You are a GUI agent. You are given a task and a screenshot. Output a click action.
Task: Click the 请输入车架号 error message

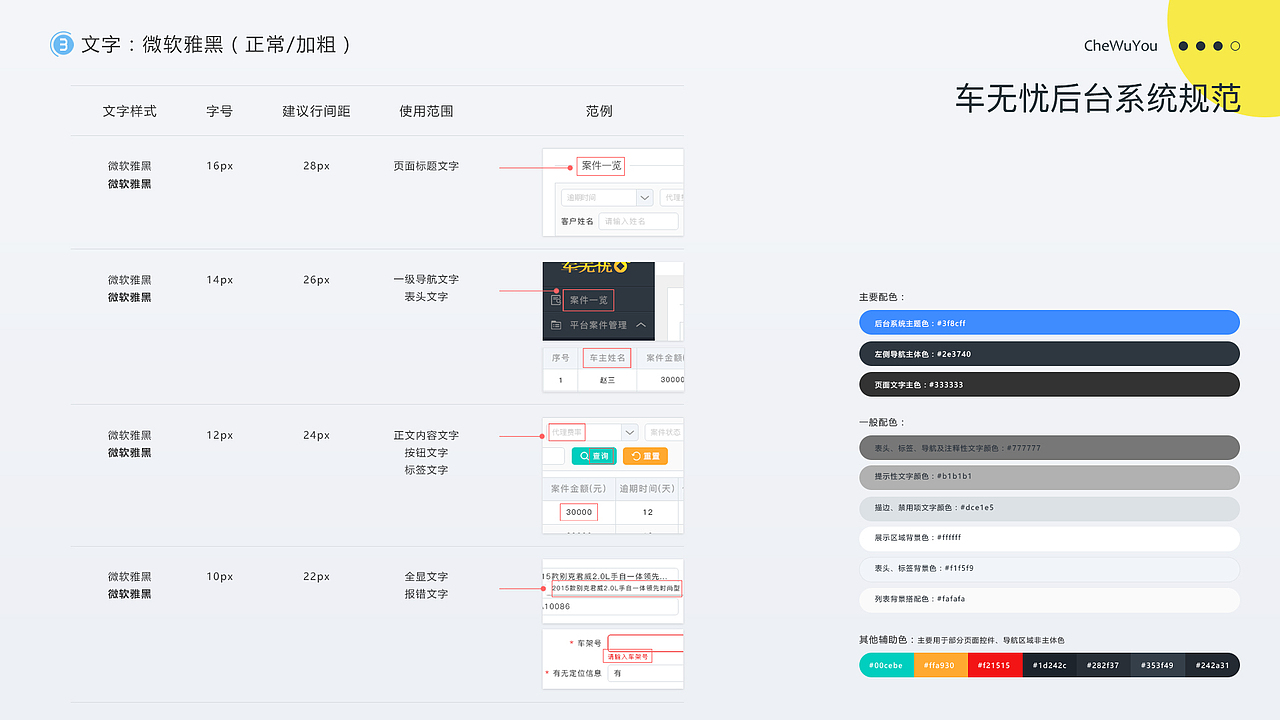[628, 657]
